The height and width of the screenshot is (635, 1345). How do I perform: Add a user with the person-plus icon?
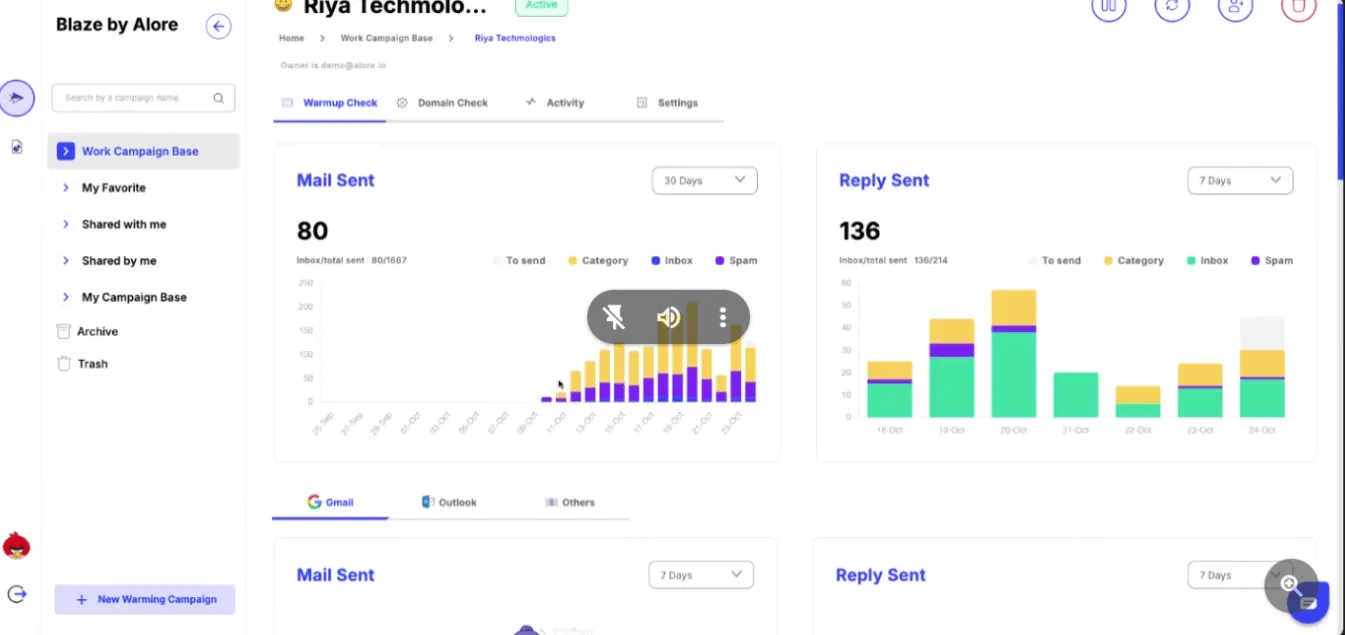click(1235, 6)
